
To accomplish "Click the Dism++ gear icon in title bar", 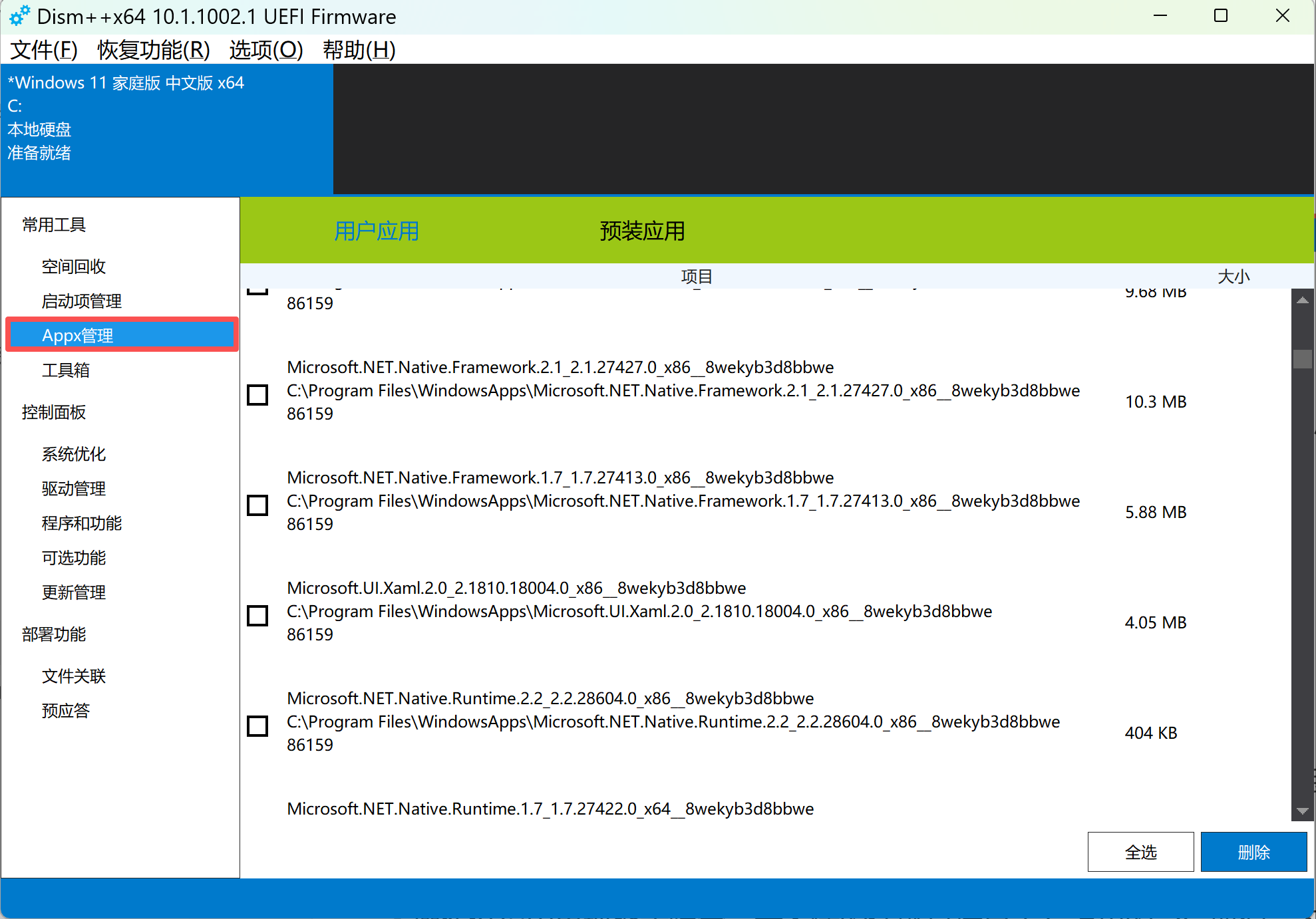I will point(19,16).
